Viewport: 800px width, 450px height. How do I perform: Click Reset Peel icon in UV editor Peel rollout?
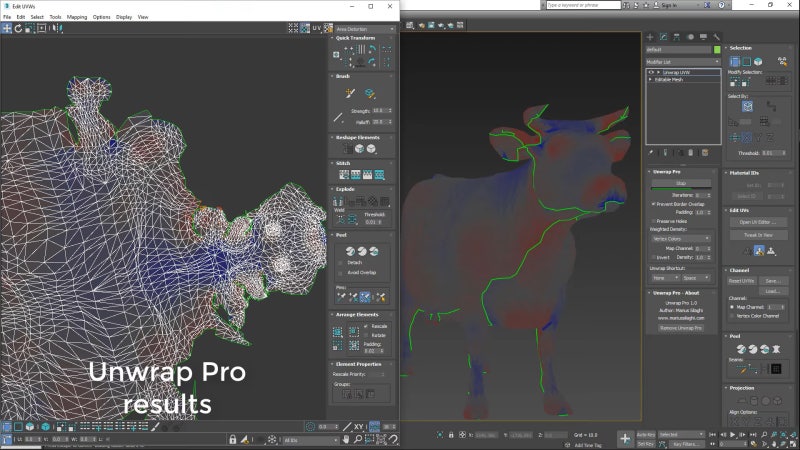coord(374,251)
